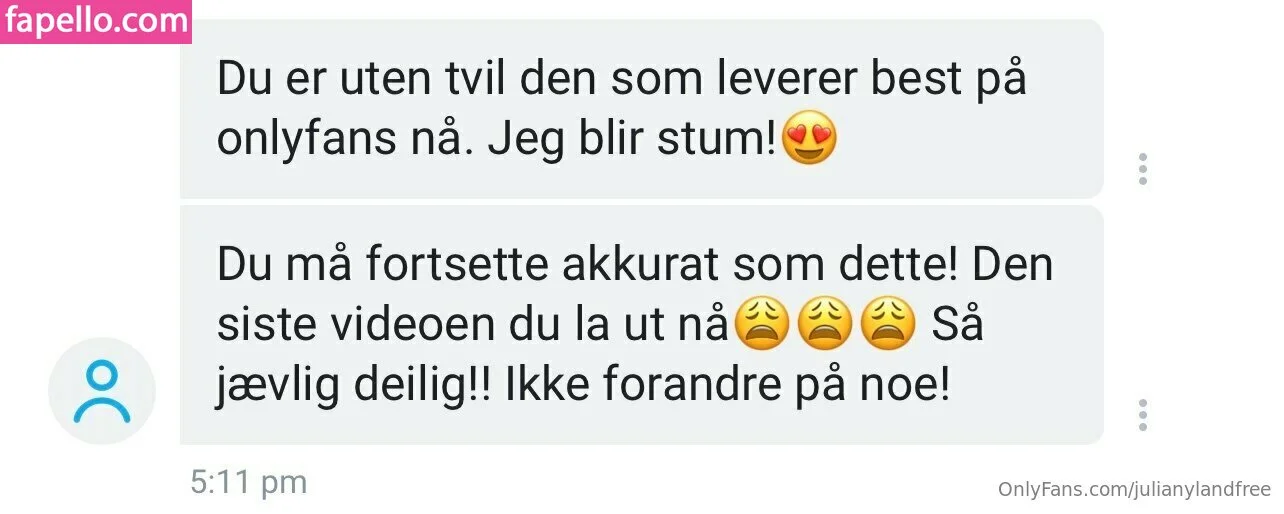1284x514 pixels.
Task: Select the message starting "Du er uten tvil"
Action: 641,108
